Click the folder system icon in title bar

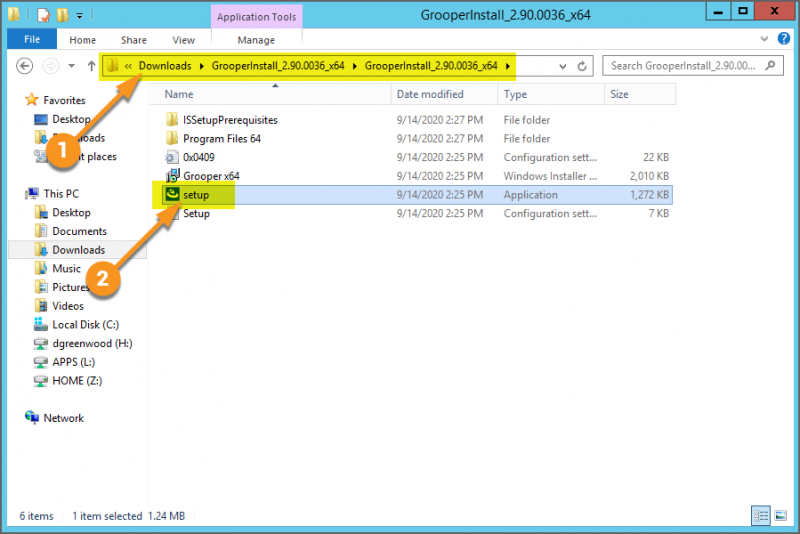(14, 14)
